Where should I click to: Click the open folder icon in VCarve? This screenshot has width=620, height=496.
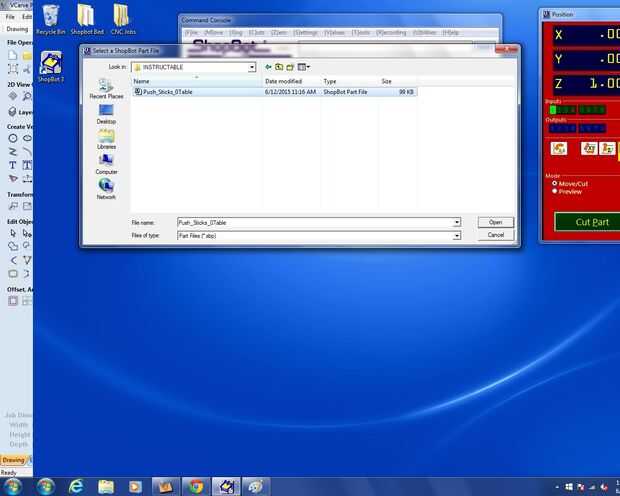[27, 56]
